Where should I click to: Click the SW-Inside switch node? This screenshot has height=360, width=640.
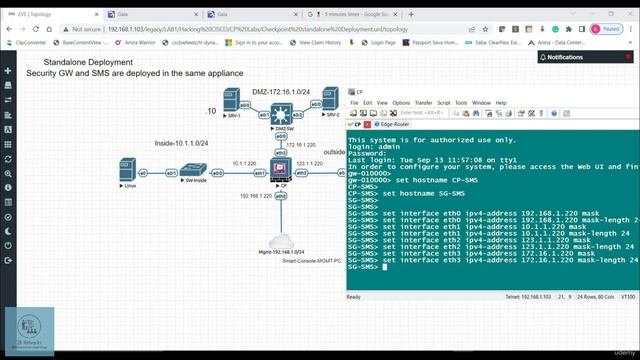[193, 170]
